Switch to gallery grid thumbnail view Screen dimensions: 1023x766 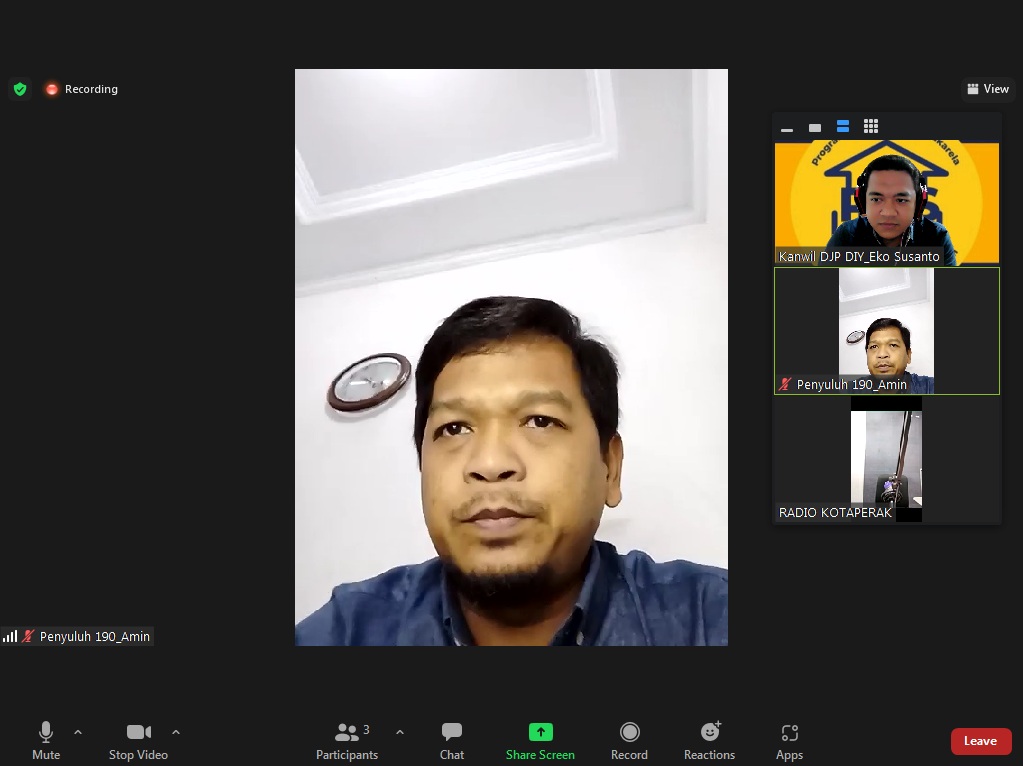871,126
